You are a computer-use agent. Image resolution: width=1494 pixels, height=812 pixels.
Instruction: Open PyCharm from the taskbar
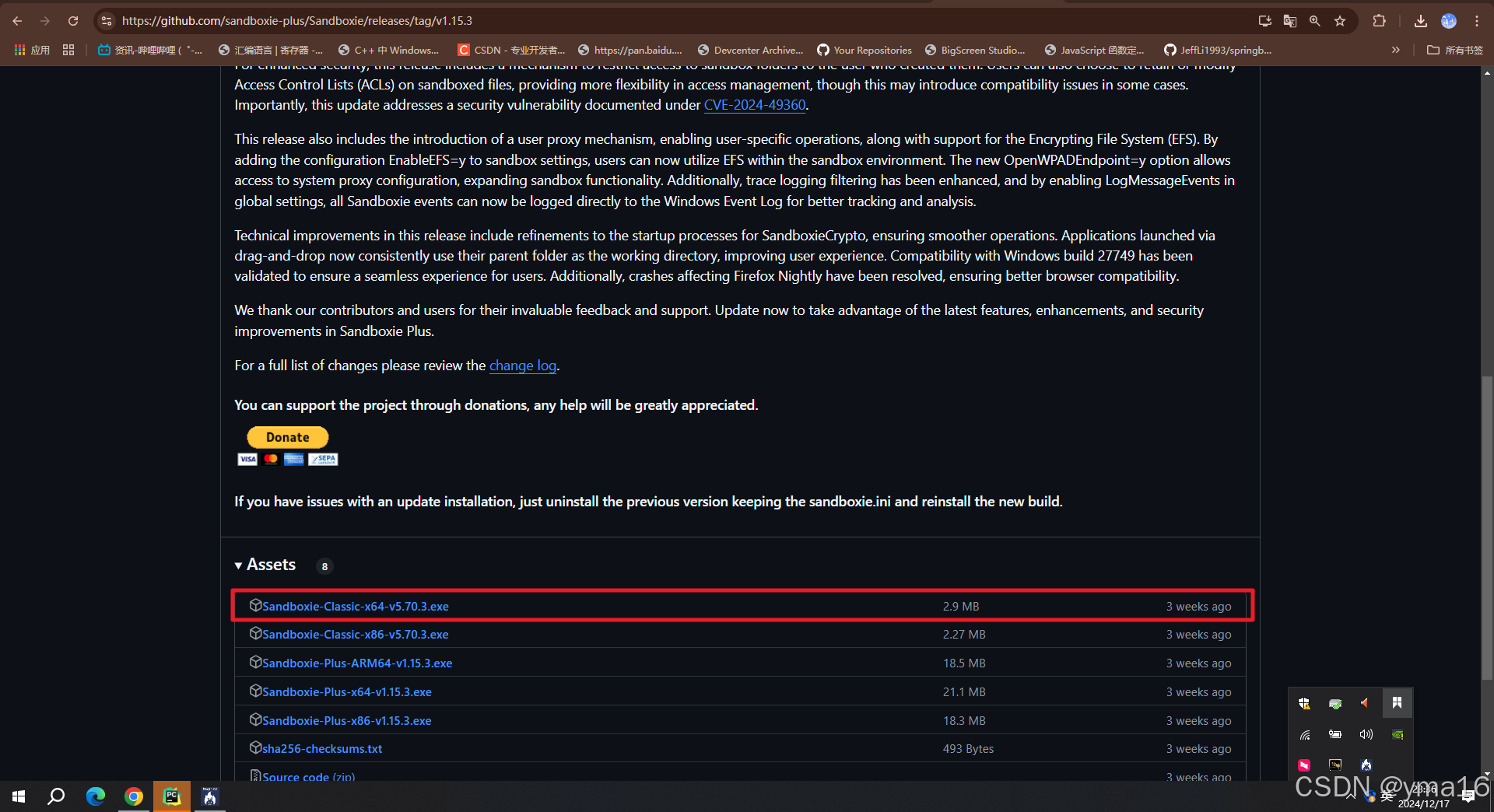click(x=172, y=796)
